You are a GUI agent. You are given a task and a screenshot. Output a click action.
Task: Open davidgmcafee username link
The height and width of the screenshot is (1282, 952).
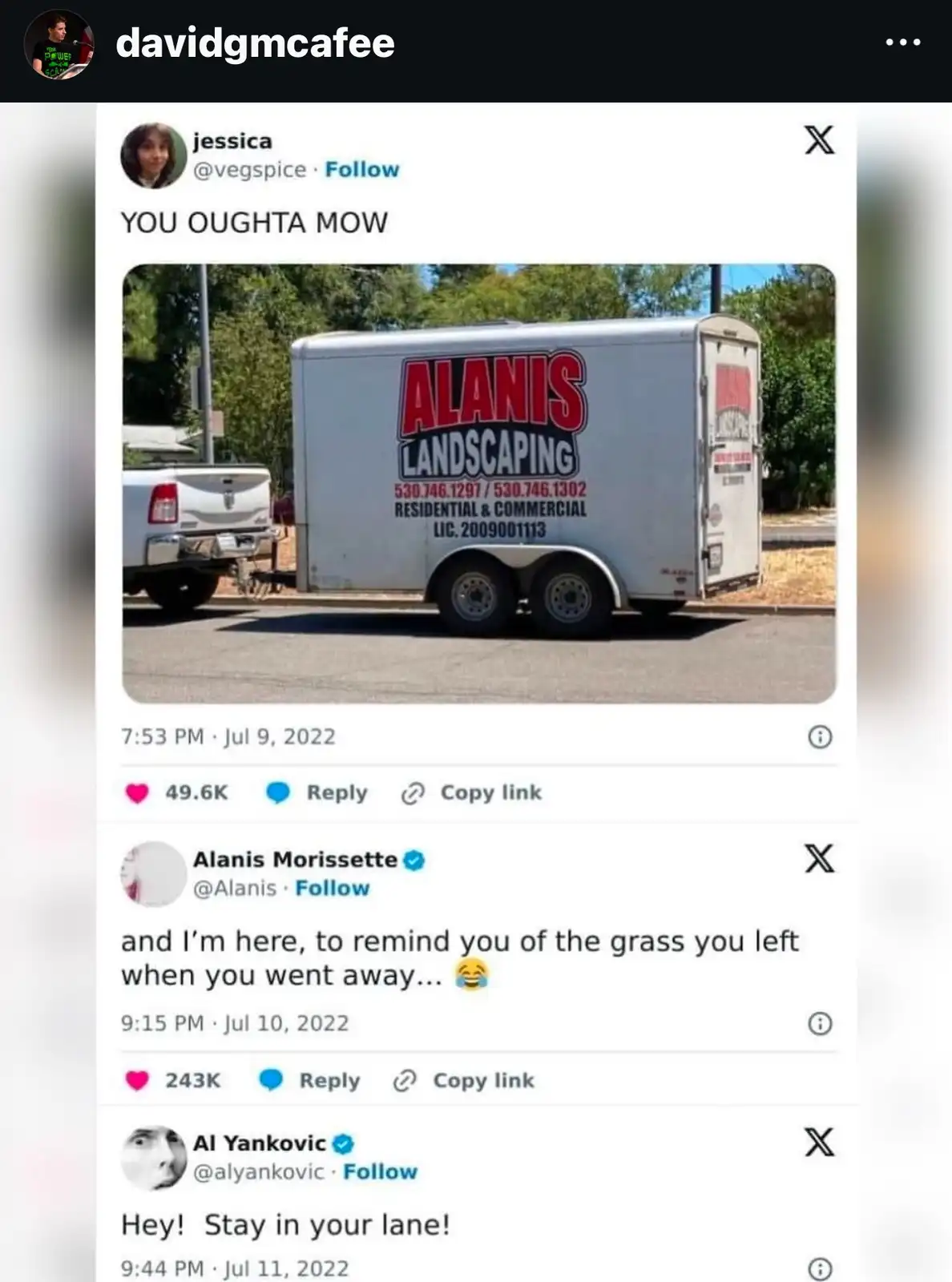(256, 44)
